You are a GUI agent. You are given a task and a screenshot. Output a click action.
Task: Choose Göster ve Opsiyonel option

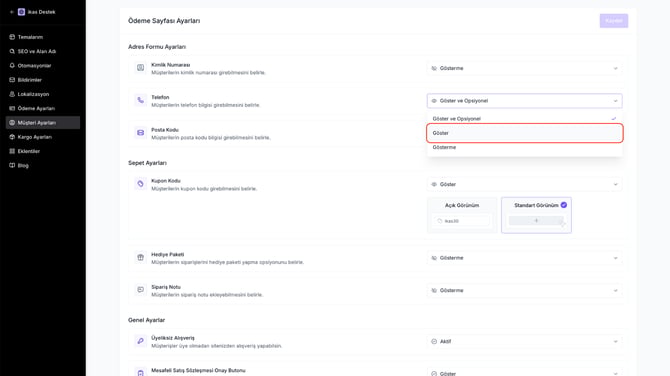[525, 119]
